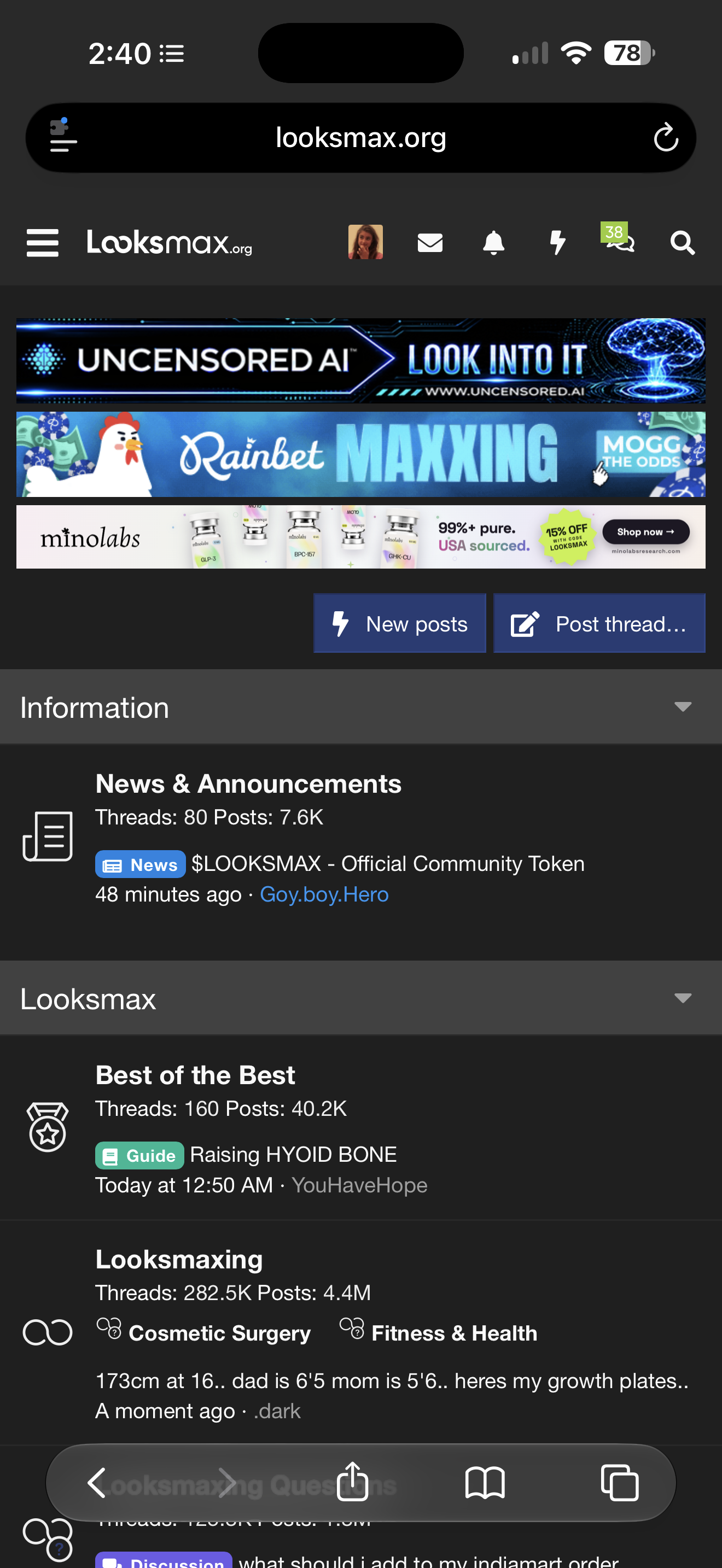This screenshot has height=1568, width=722.
Task: Open the Information category heading
Action: coord(95,707)
